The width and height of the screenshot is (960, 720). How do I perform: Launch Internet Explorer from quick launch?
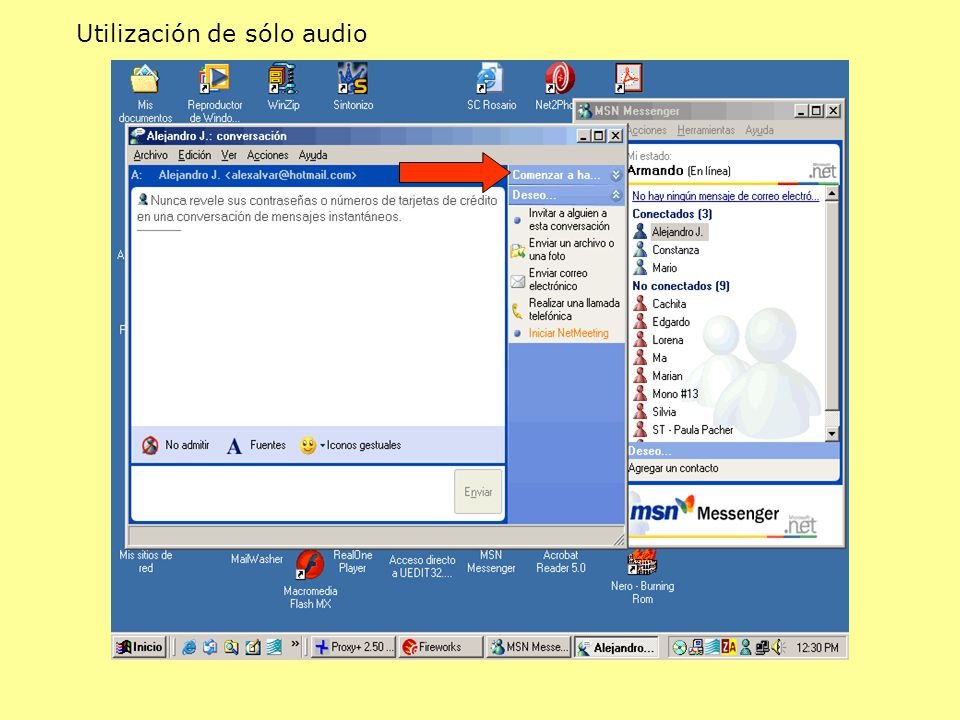tap(189, 647)
